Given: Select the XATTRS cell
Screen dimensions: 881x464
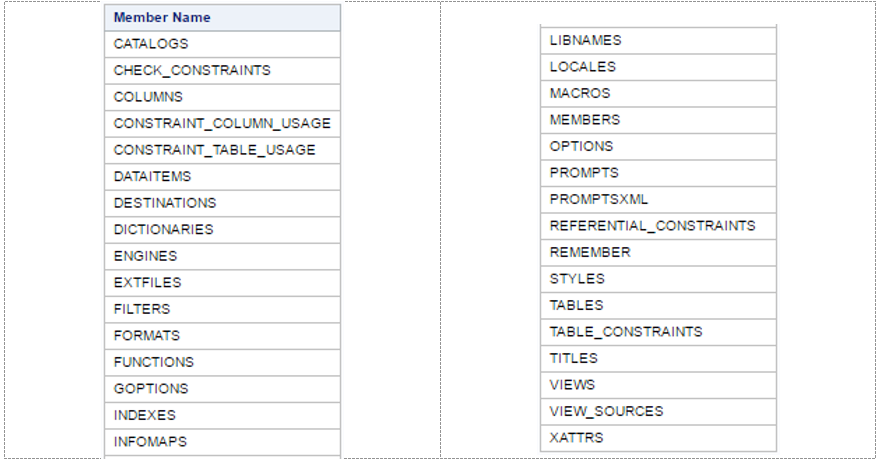Looking at the screenshot, I should pyautogui.click(x=577, y=438).
